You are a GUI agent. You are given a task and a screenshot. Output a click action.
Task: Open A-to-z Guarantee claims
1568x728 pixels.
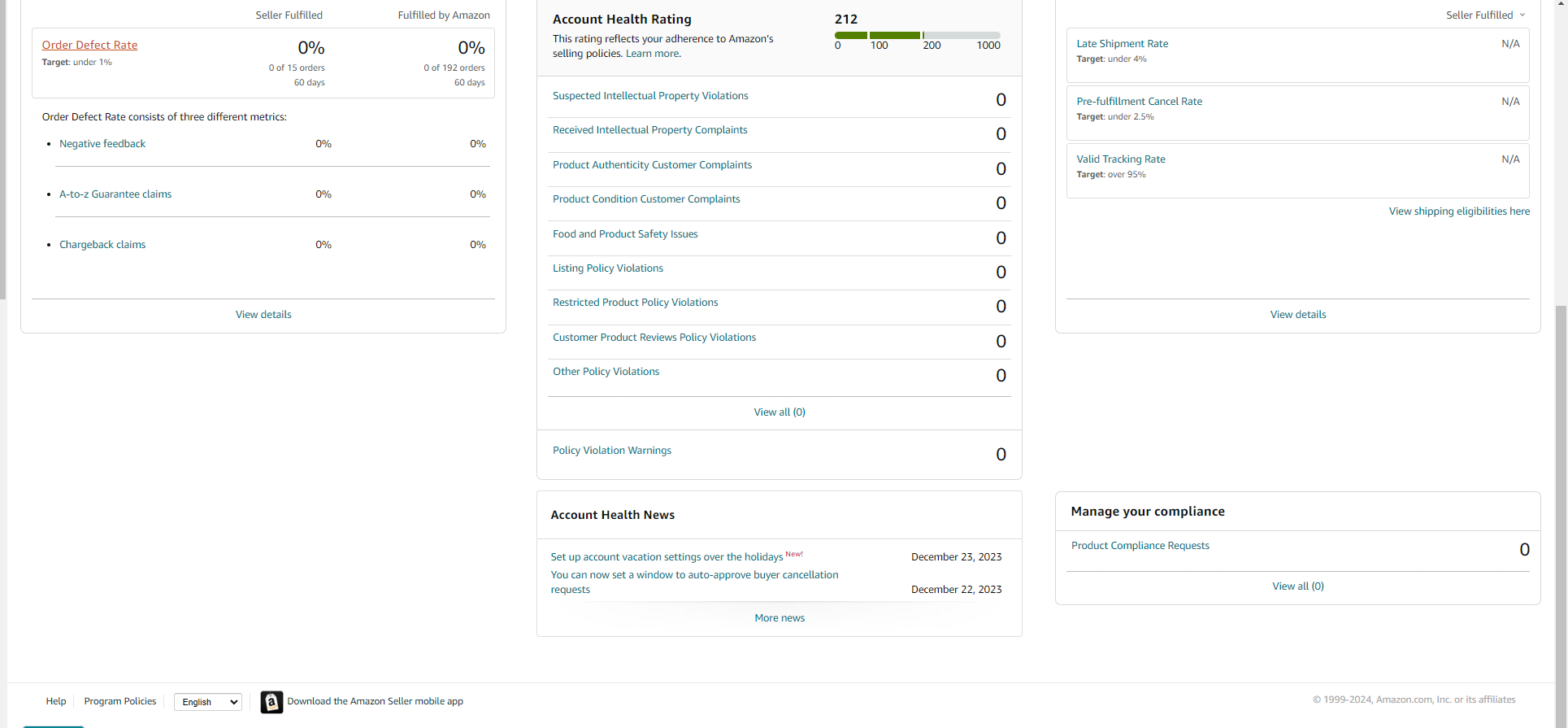[x=115, y=194]
